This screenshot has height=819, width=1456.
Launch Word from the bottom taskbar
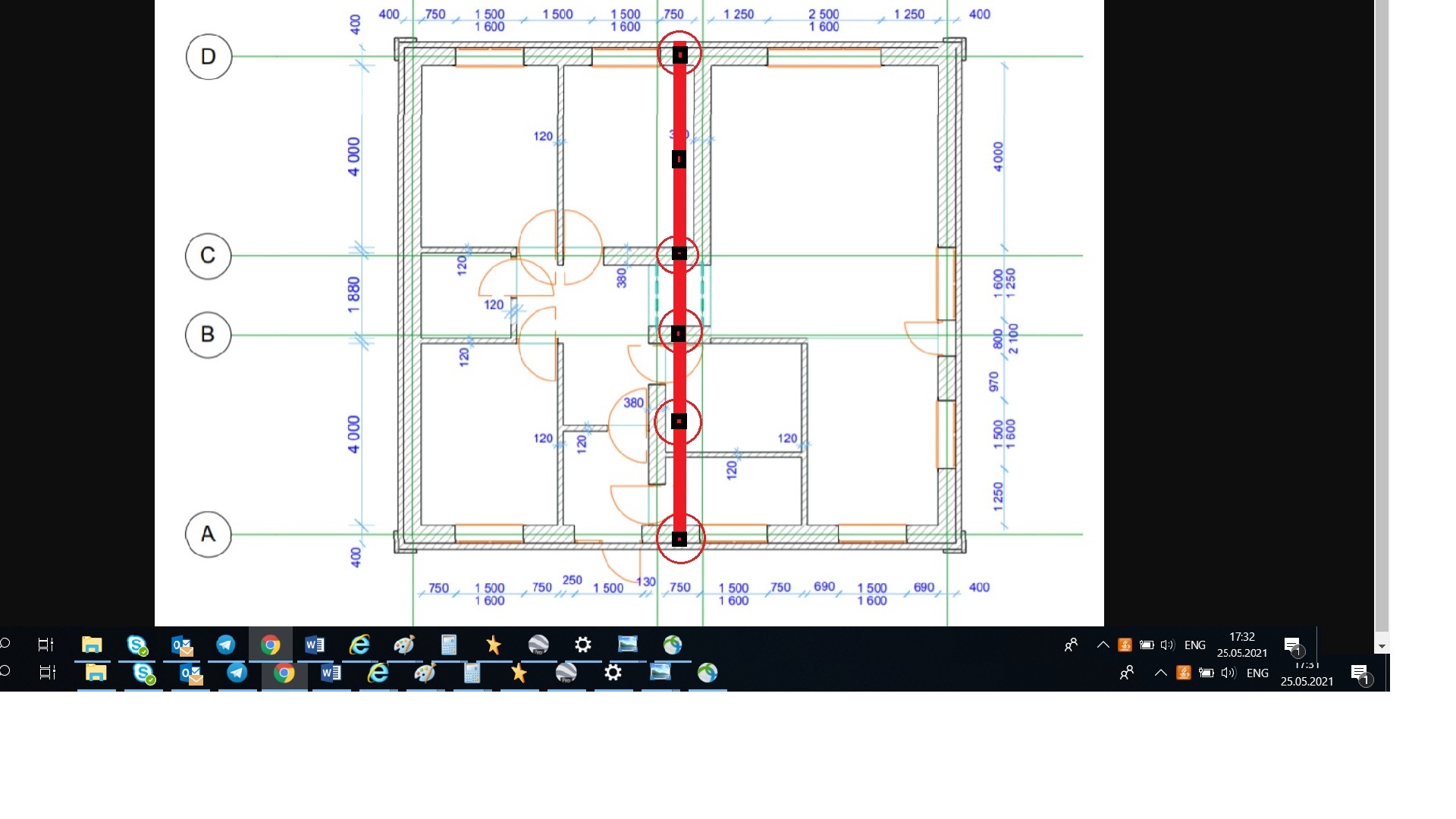coord(331,673)
